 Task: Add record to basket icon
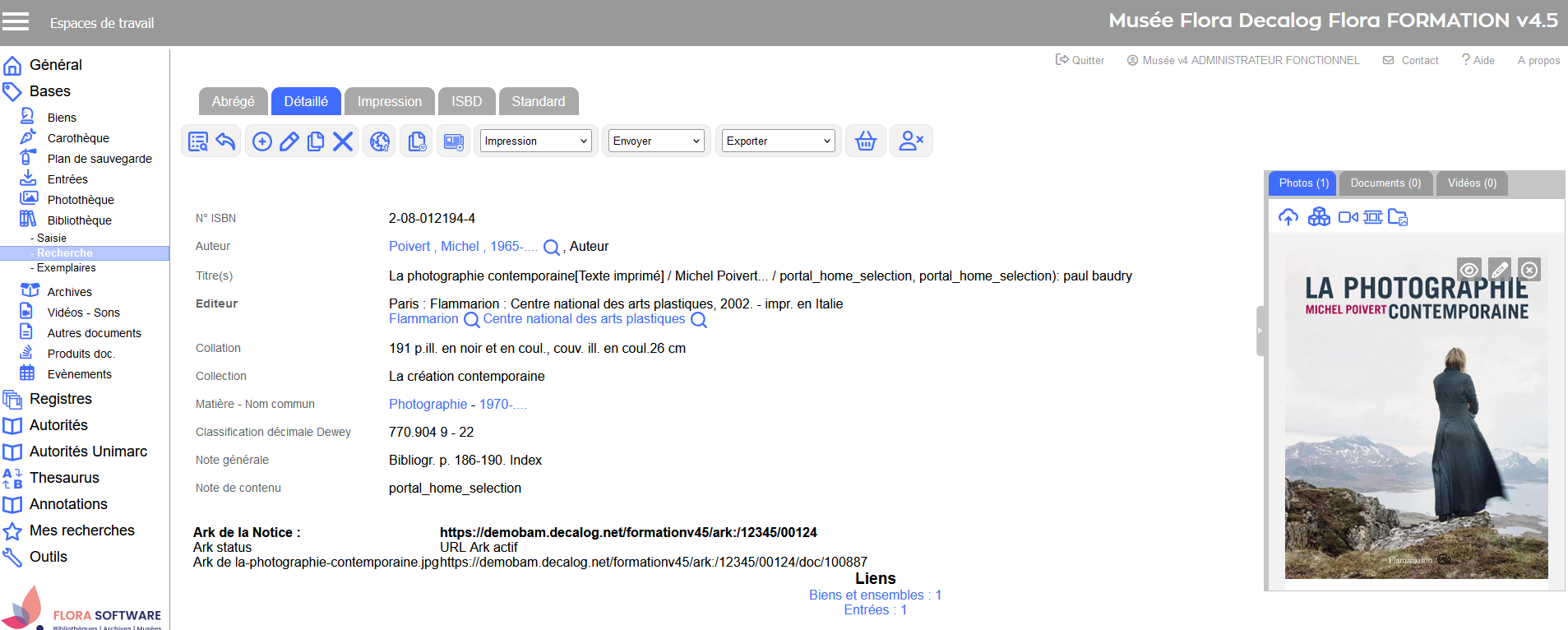point(865,141)
